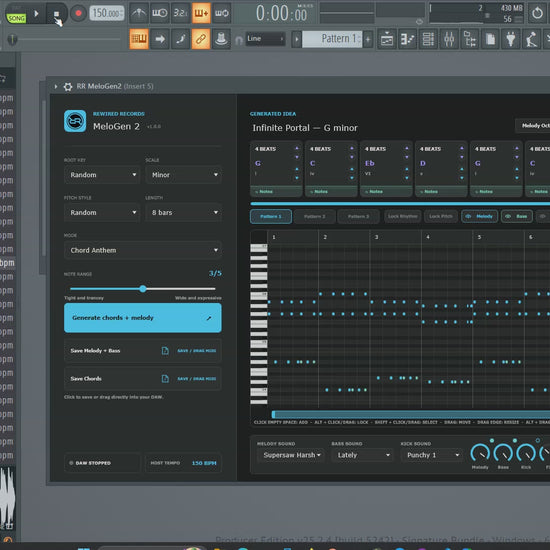The image size is (550, 550).
Task: Expand the arrow menu left of RR MeloGen2 title
Action: [x=56, y=86]
